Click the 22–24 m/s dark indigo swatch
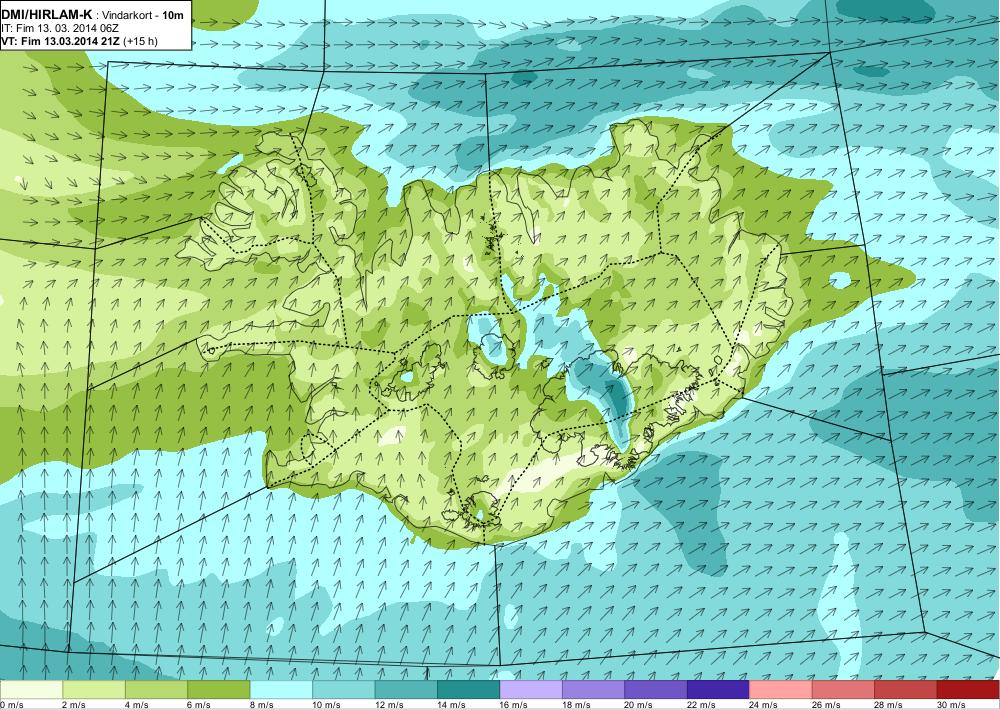 point(719,690)
